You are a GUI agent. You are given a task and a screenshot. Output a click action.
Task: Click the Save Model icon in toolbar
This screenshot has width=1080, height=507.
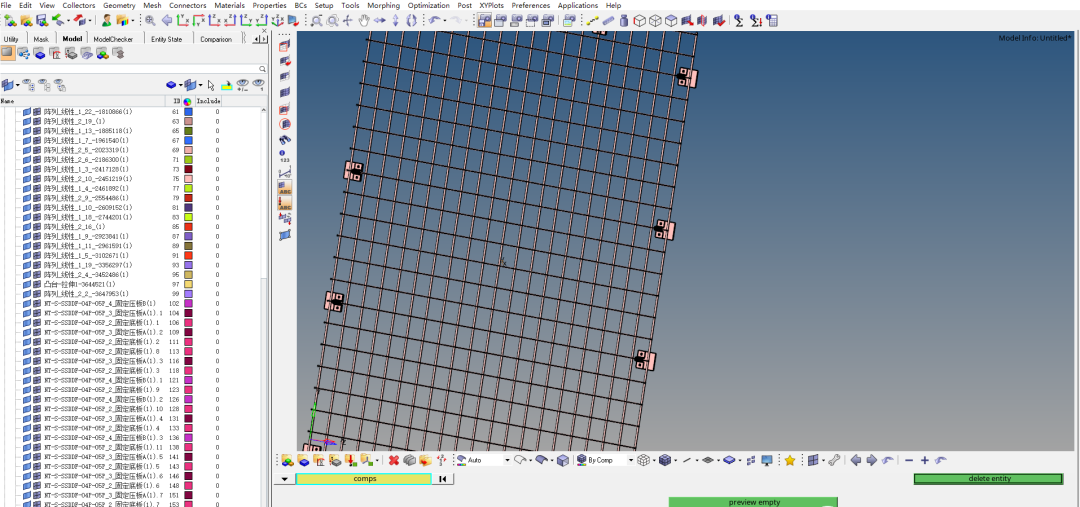41,20
